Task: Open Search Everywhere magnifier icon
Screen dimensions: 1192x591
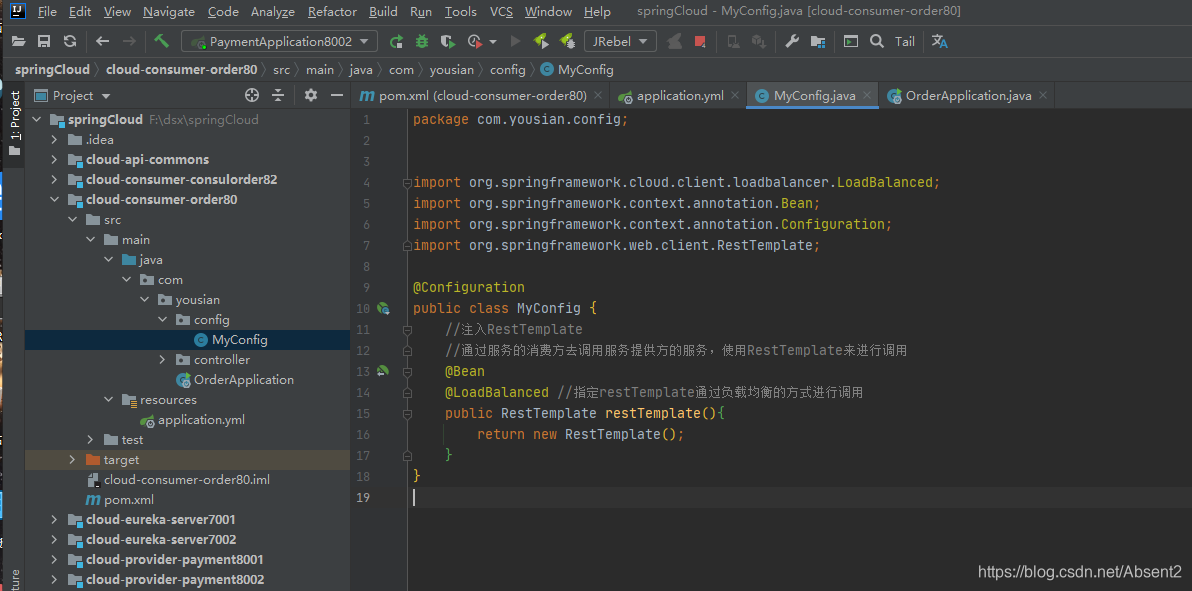Action: [x=877, y=41]
